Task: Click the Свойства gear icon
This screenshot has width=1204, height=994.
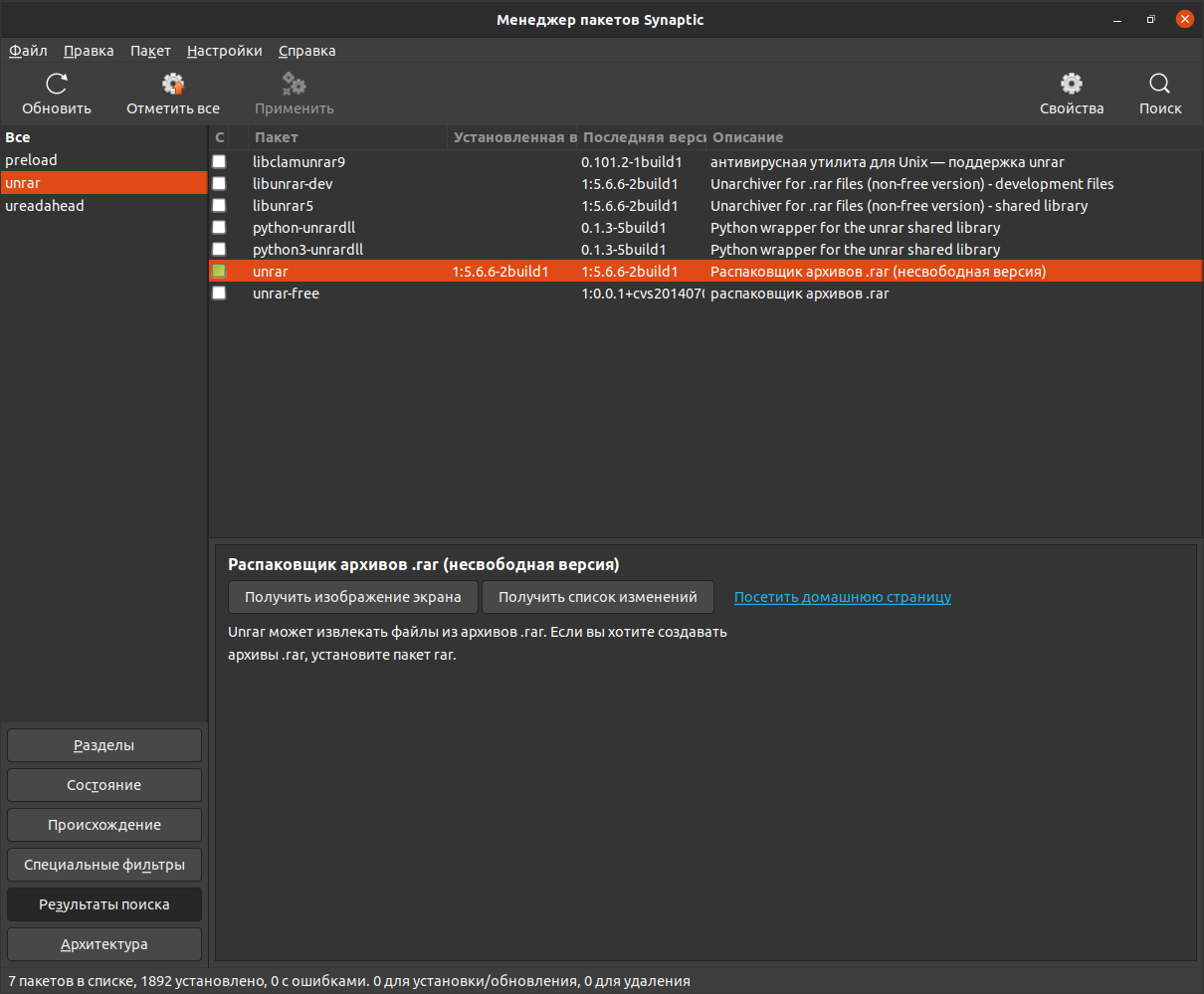Action: click(1071, 84)
